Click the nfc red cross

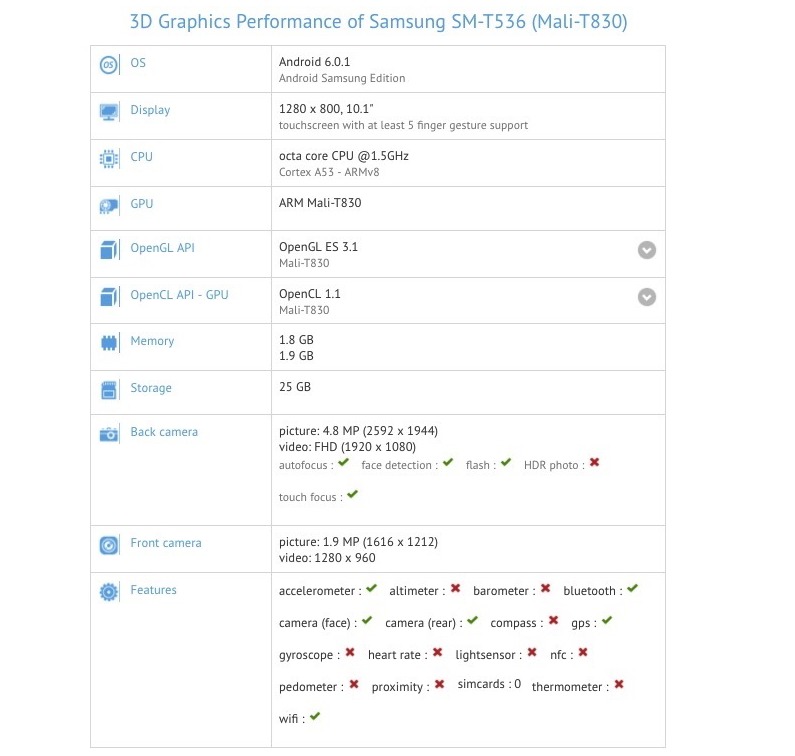pyautogui.click(x=583, y=652)
